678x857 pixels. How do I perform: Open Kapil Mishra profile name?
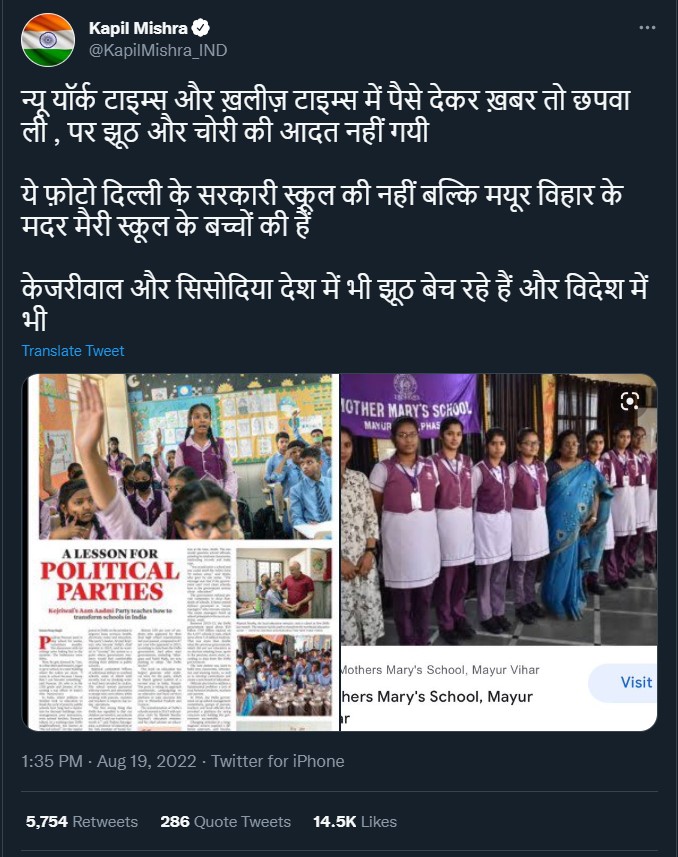pos(138,28)
